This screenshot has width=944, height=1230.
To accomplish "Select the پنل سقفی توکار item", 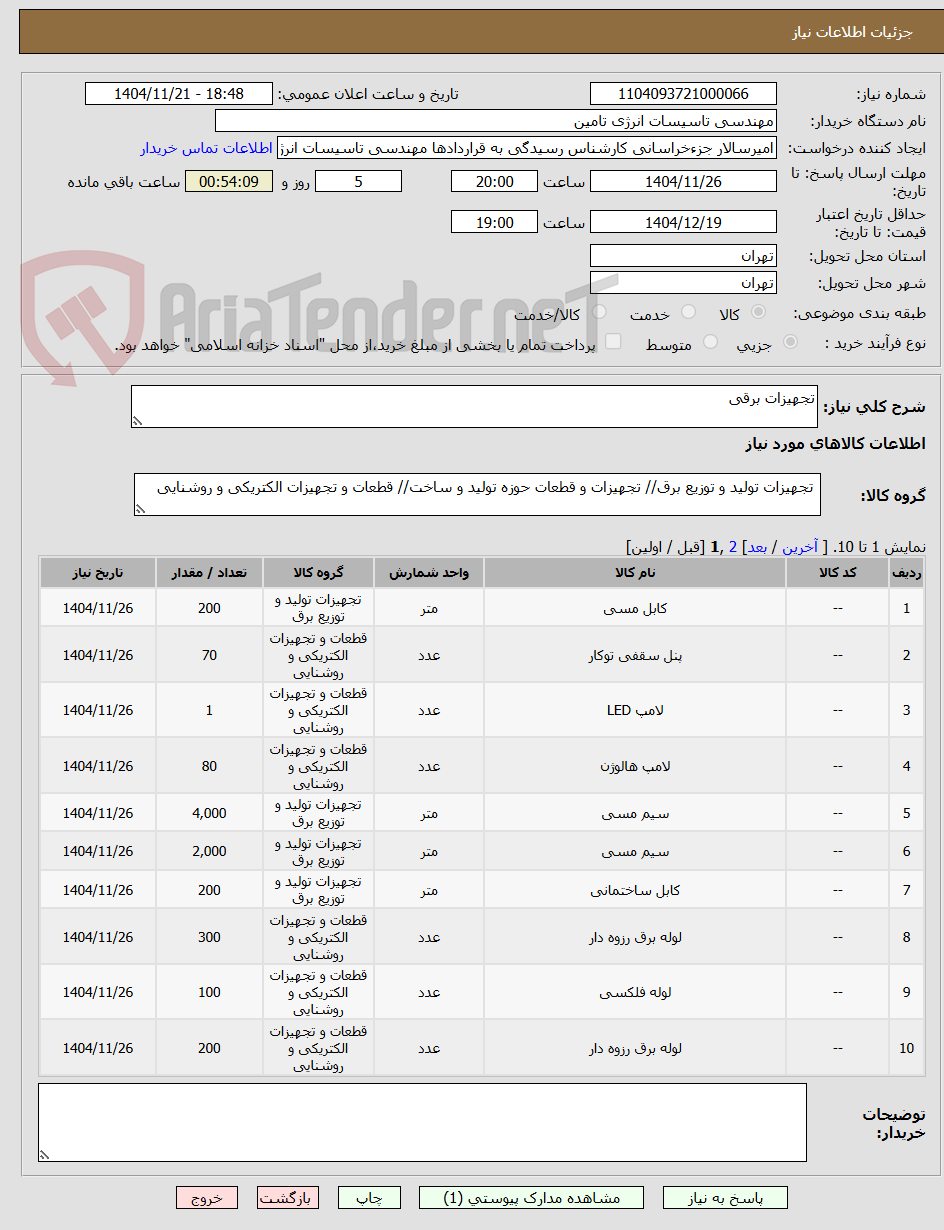I will point(635,655).
